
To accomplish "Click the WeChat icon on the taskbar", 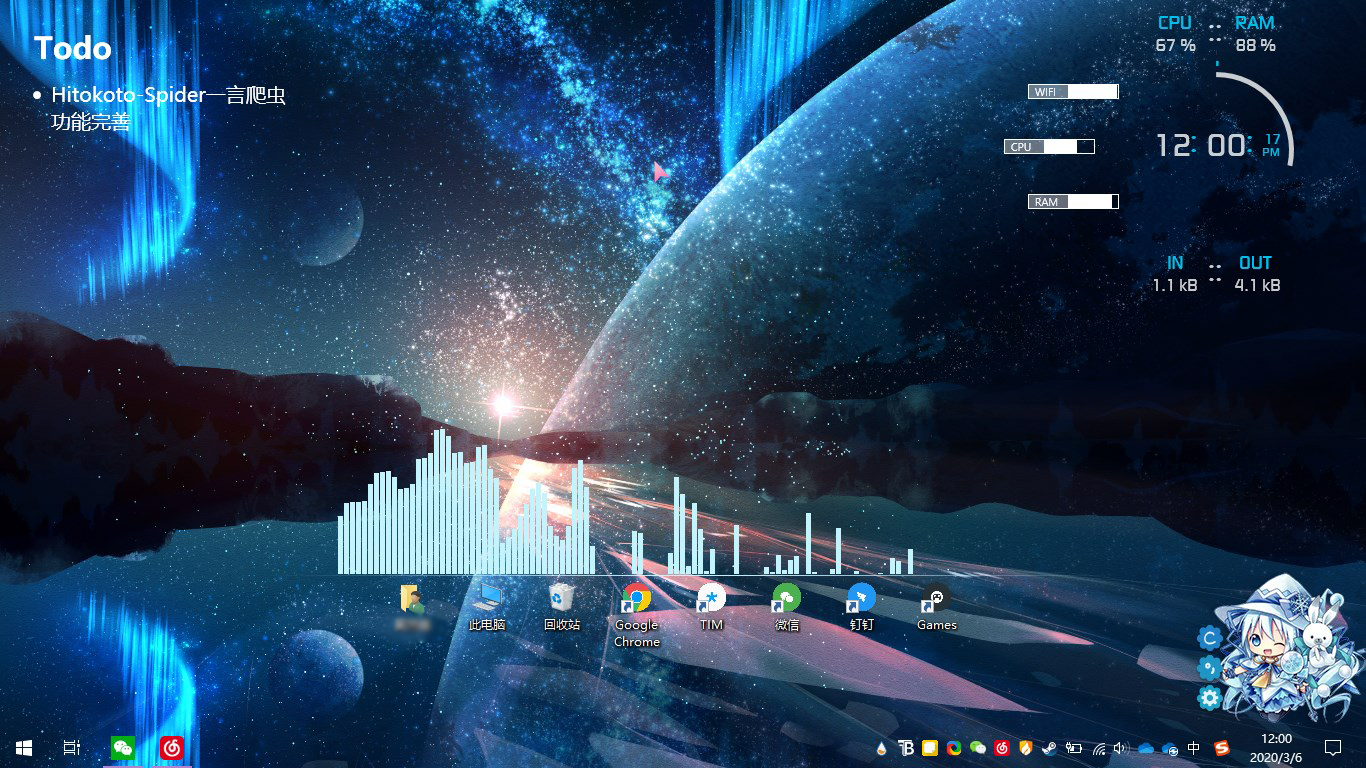I will [123, 747].
